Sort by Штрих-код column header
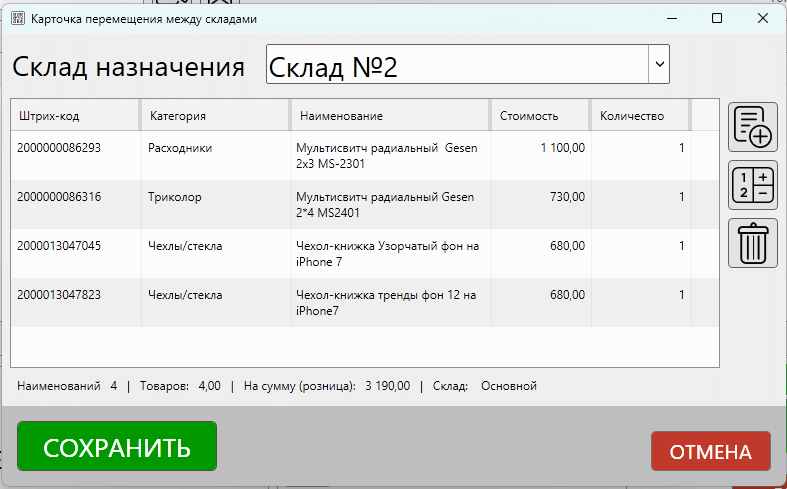Viewport: 787px width, 489px height. click(75, 116)
